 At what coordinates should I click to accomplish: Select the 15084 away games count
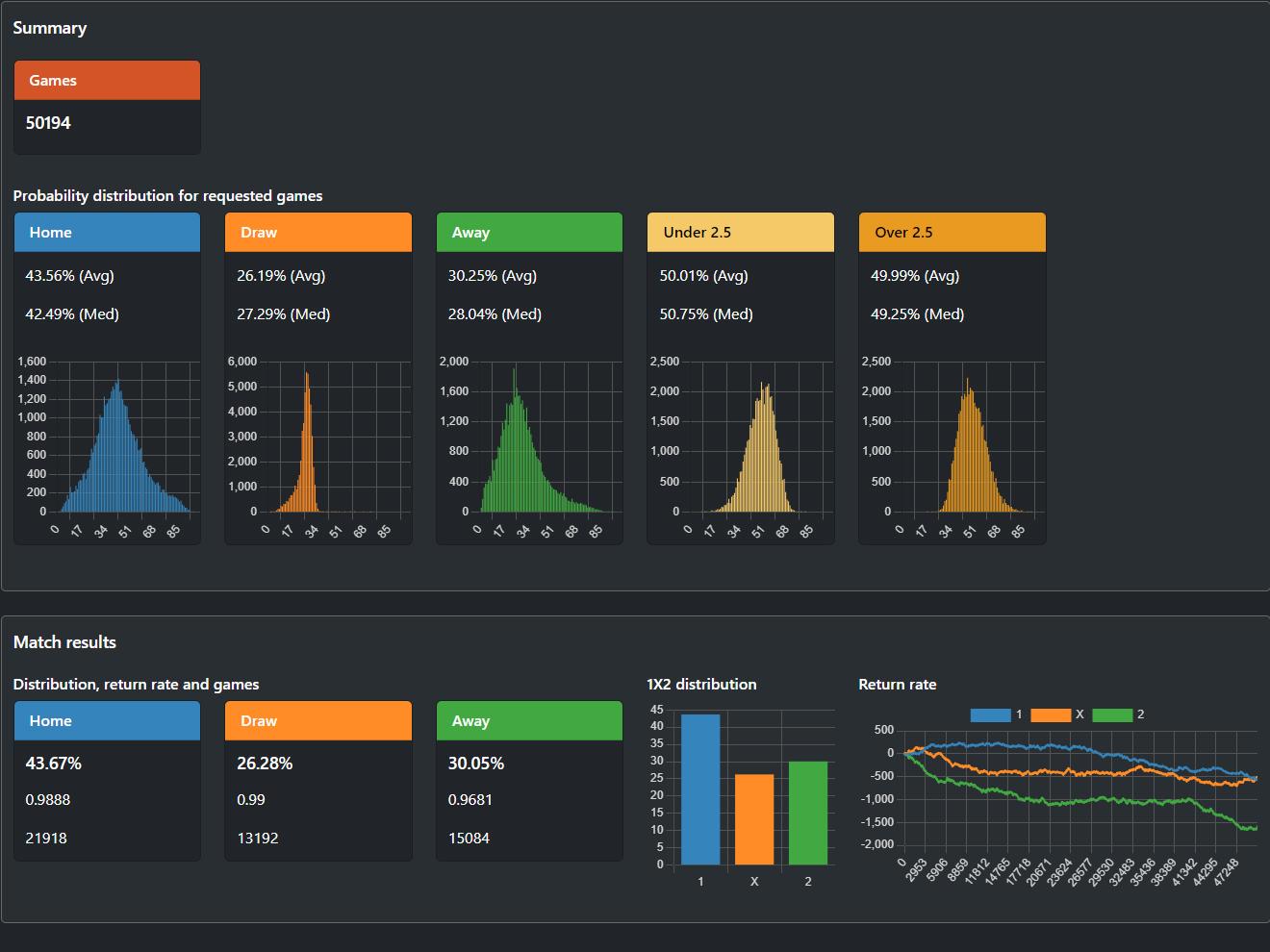click(469, 839)
